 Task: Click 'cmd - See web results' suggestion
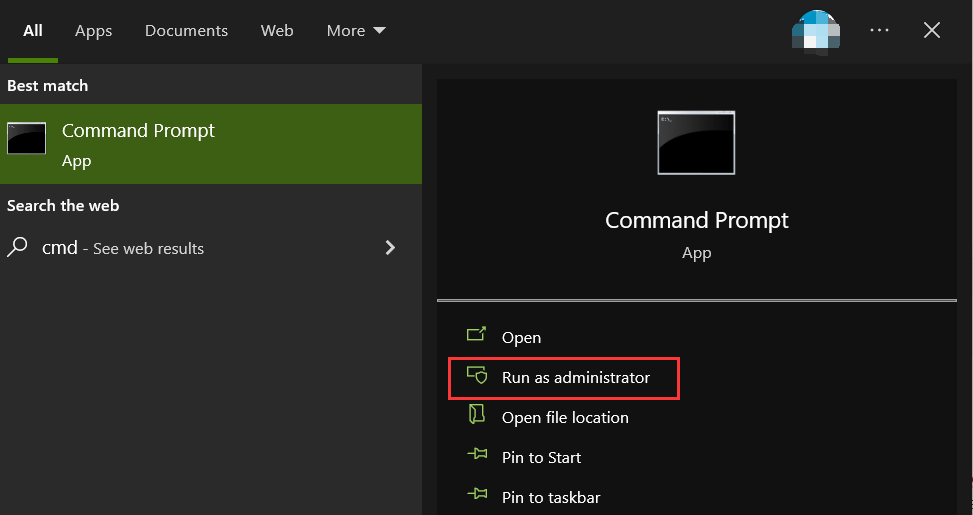tap(211, 248)
